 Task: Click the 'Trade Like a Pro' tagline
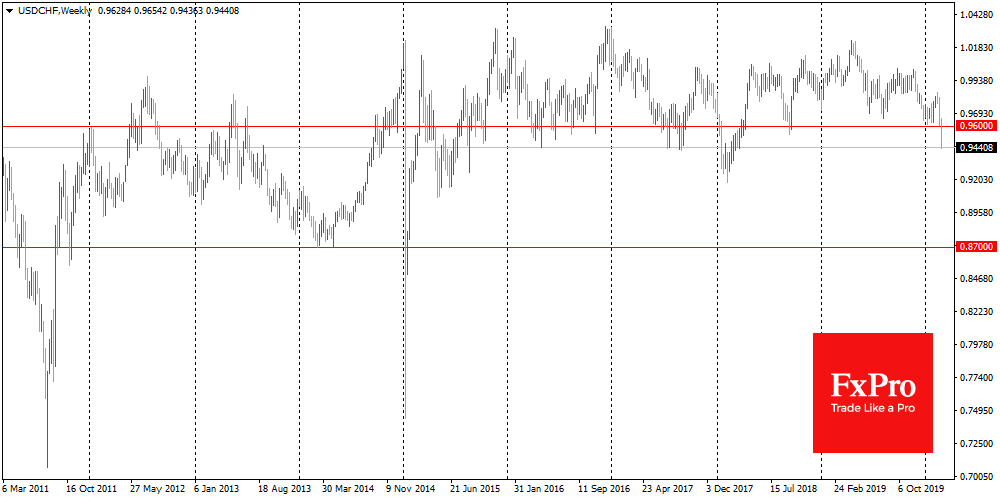pyautogui.click(x=872, y=408)
